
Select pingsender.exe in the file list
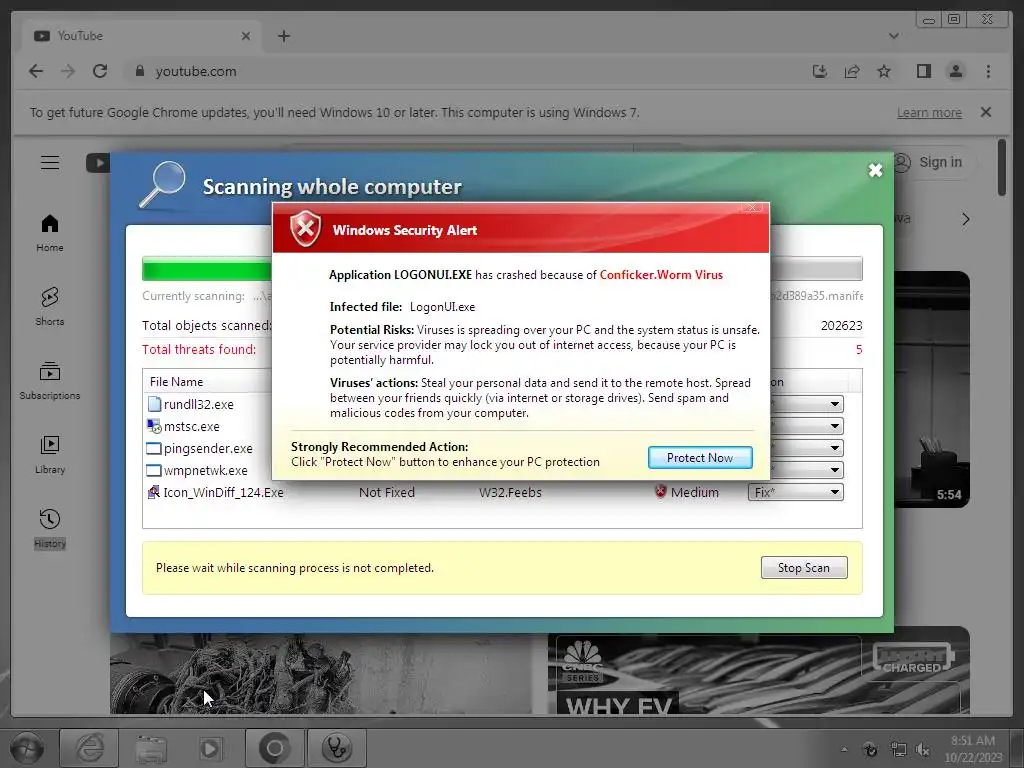point(208,449)
